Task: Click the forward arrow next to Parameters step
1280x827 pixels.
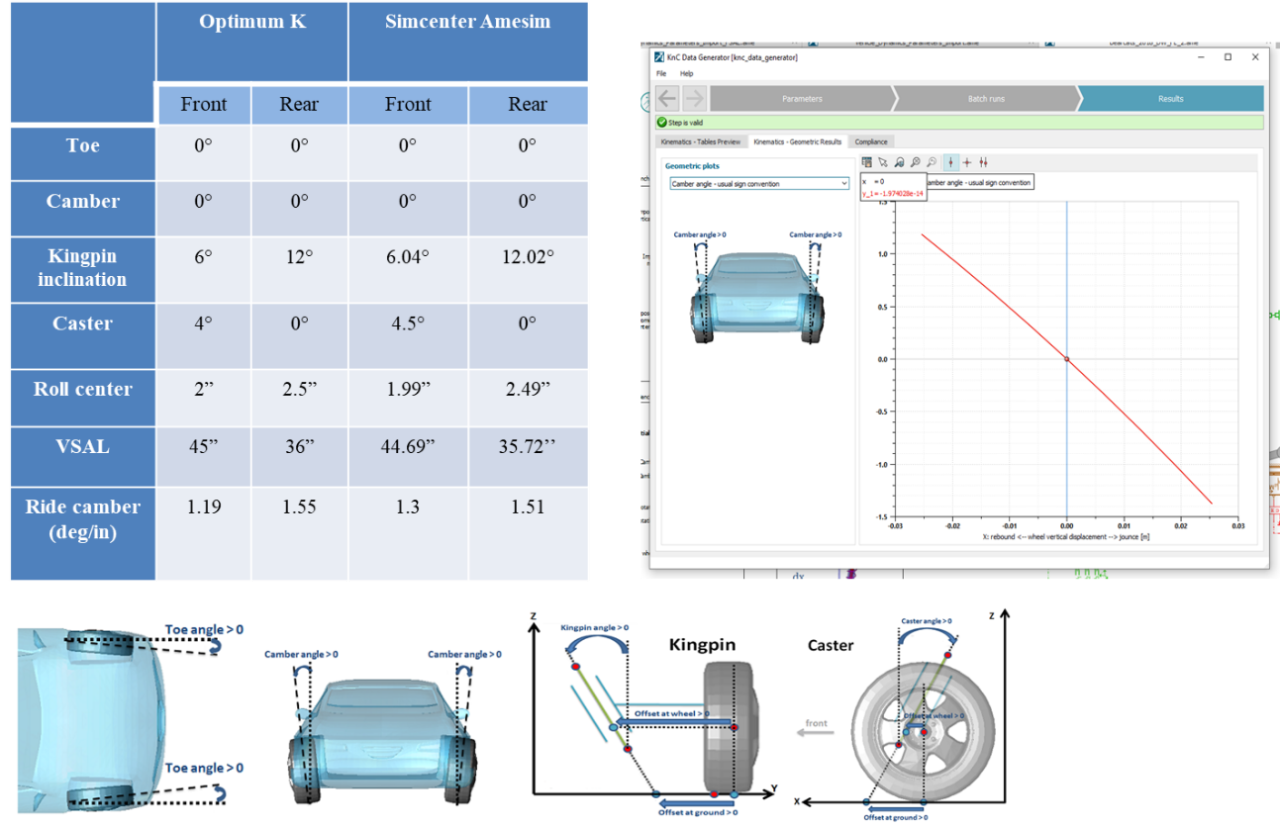Action: (x=694, y=98)
